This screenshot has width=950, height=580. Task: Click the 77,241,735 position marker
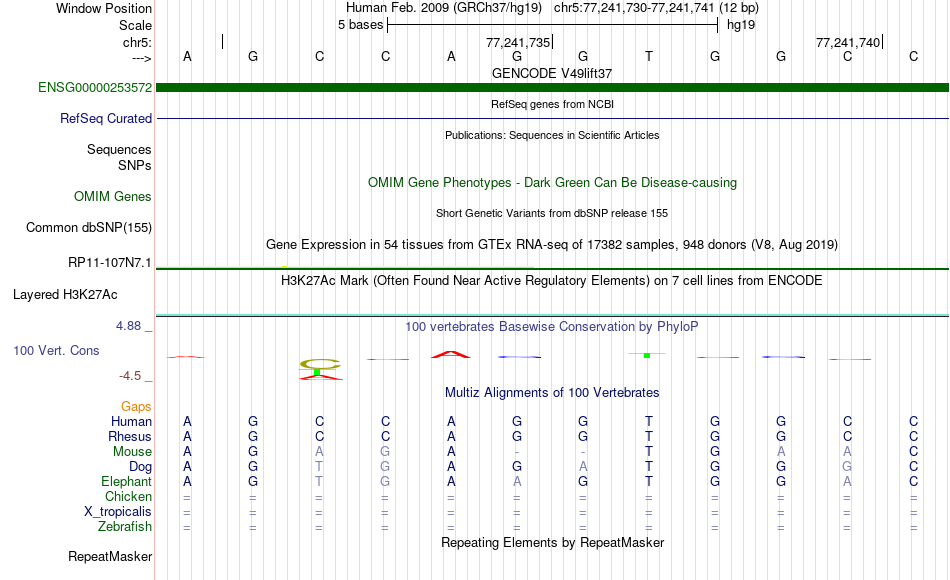point(519,42)
